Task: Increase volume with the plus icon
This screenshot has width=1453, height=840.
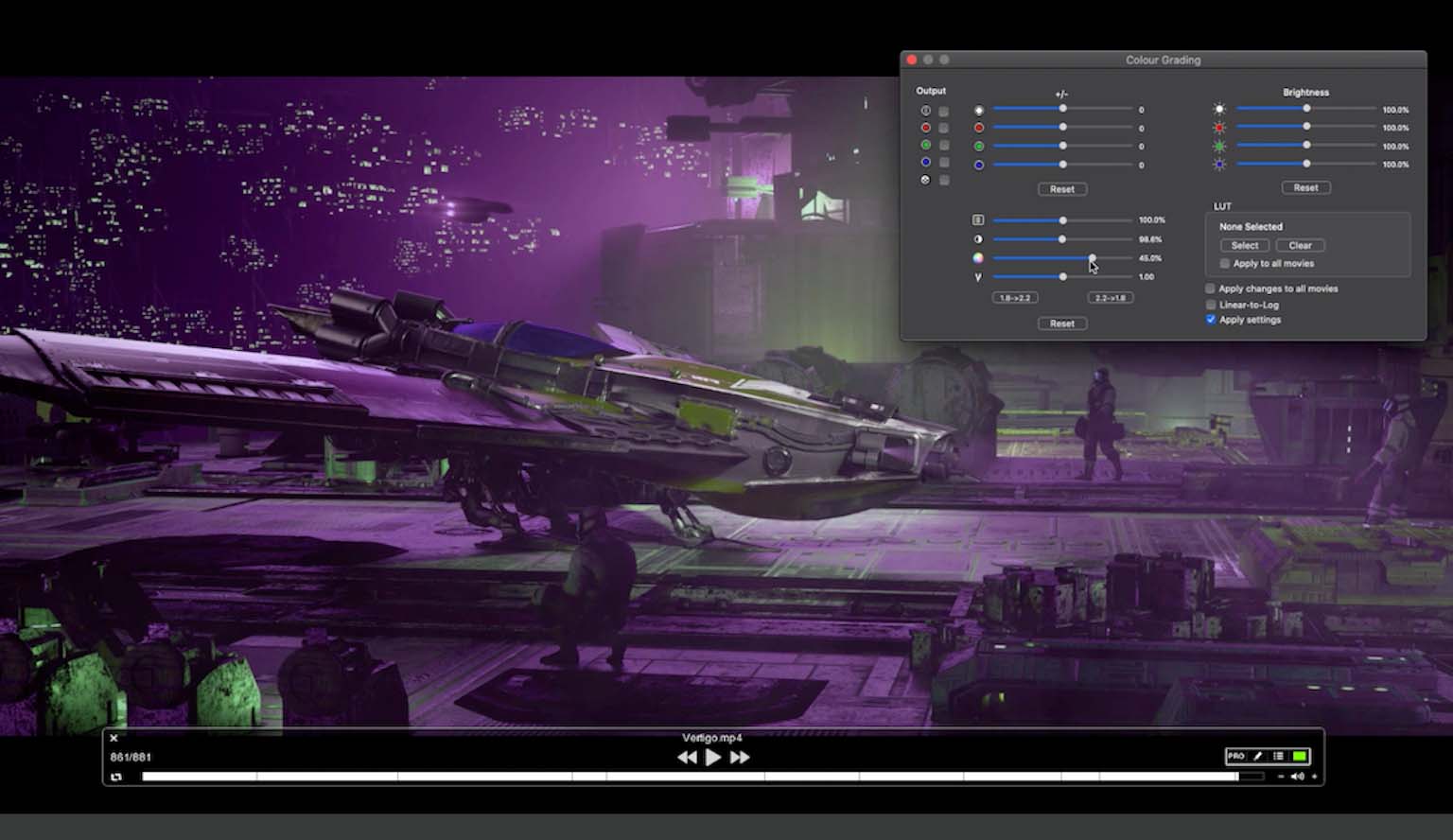Action: pyautogui.click(x=1314, y=777)
